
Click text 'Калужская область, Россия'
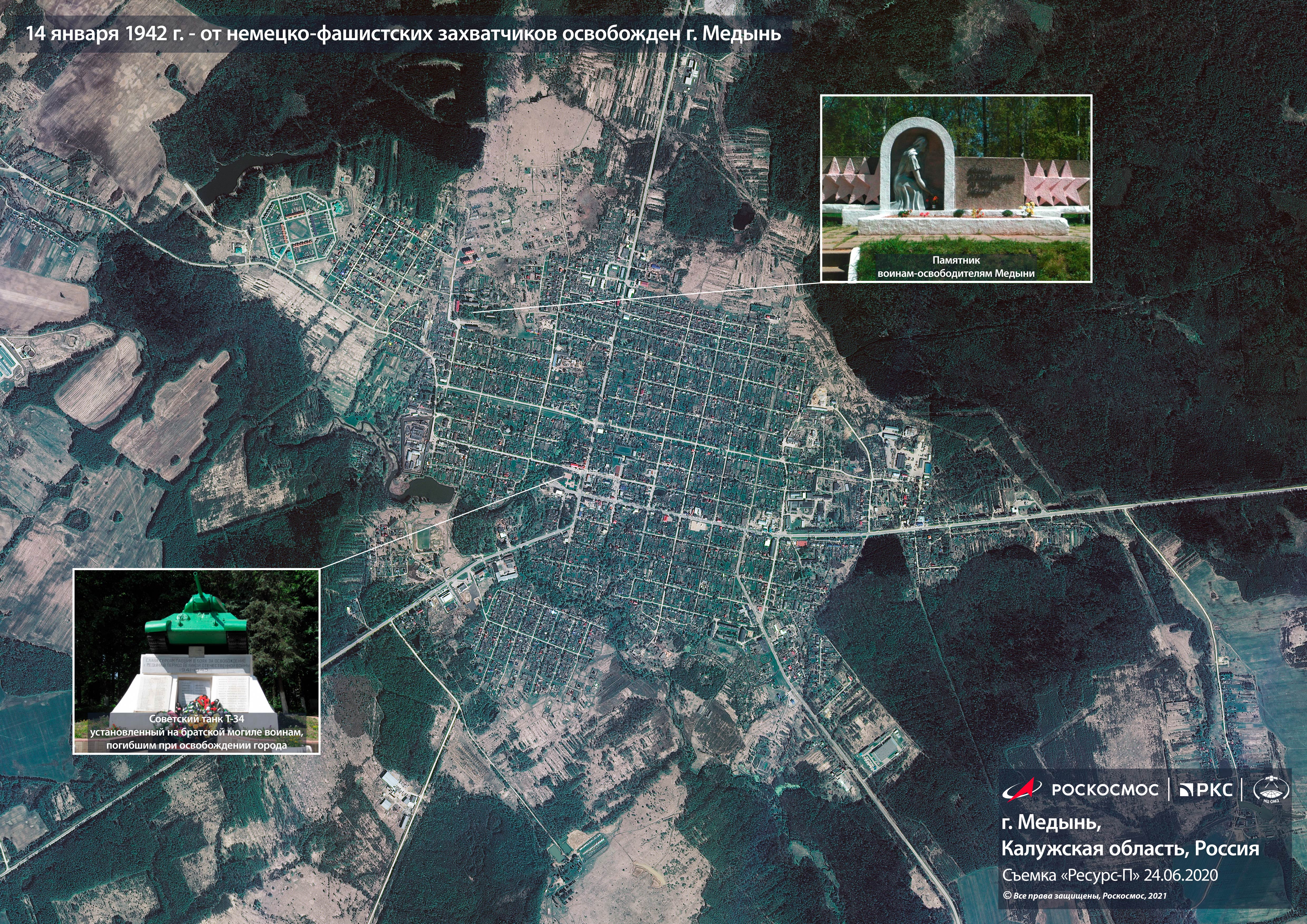point(1130,849)
